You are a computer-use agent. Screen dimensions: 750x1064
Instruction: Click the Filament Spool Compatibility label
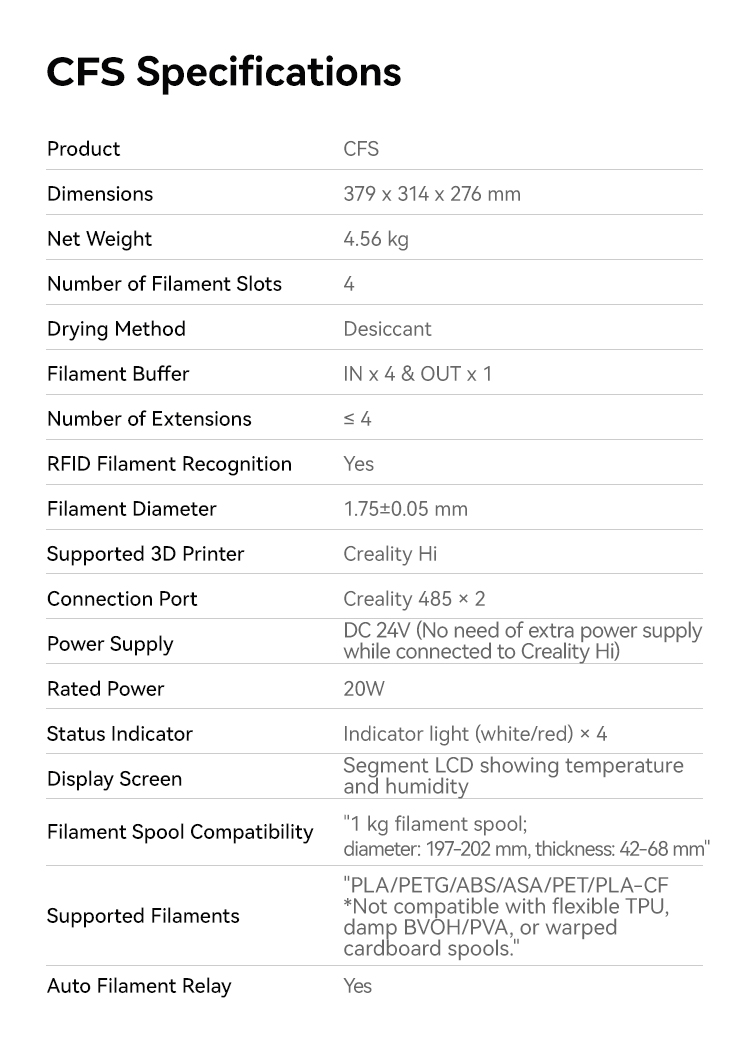[x=180, y=832]
